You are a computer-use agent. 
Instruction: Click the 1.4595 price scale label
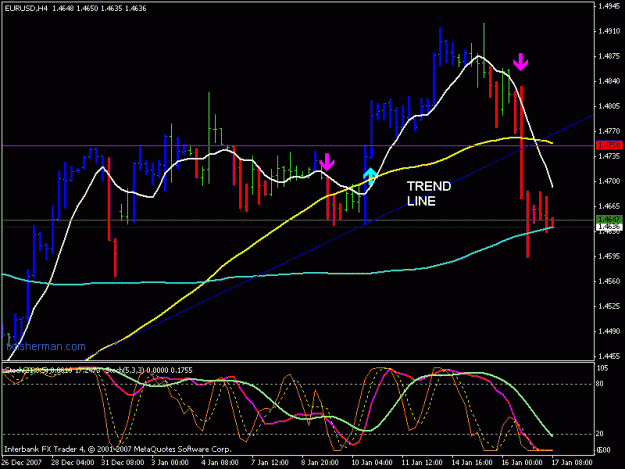(x=609, y=256)
